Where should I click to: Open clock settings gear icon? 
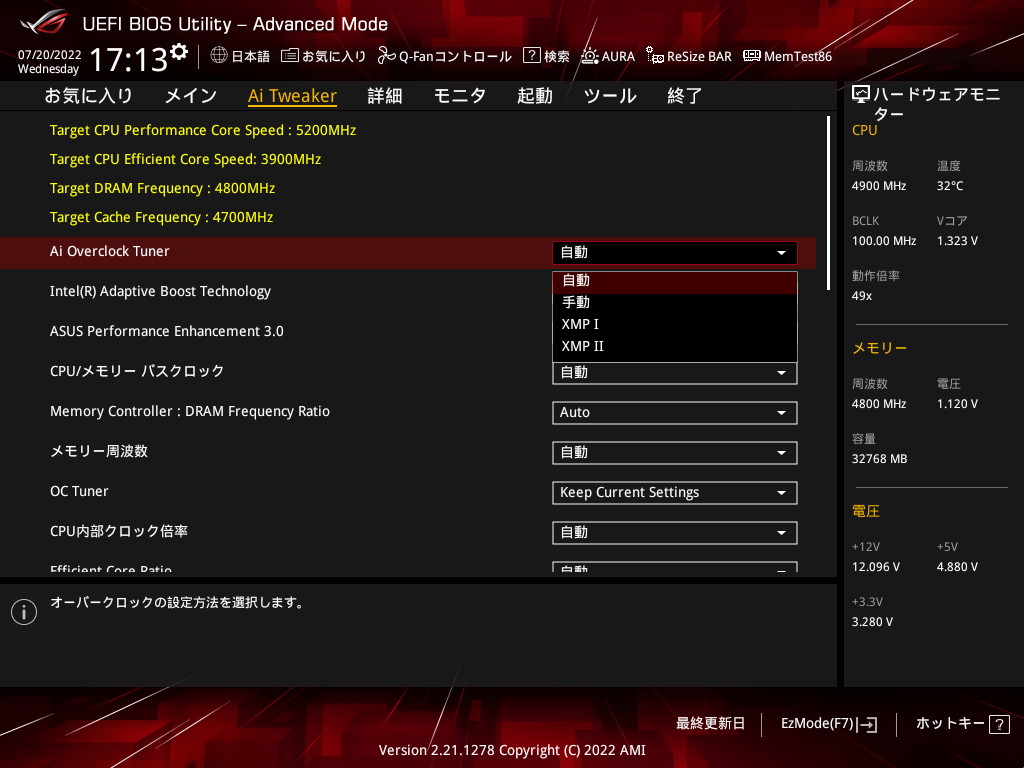(179, 52)
